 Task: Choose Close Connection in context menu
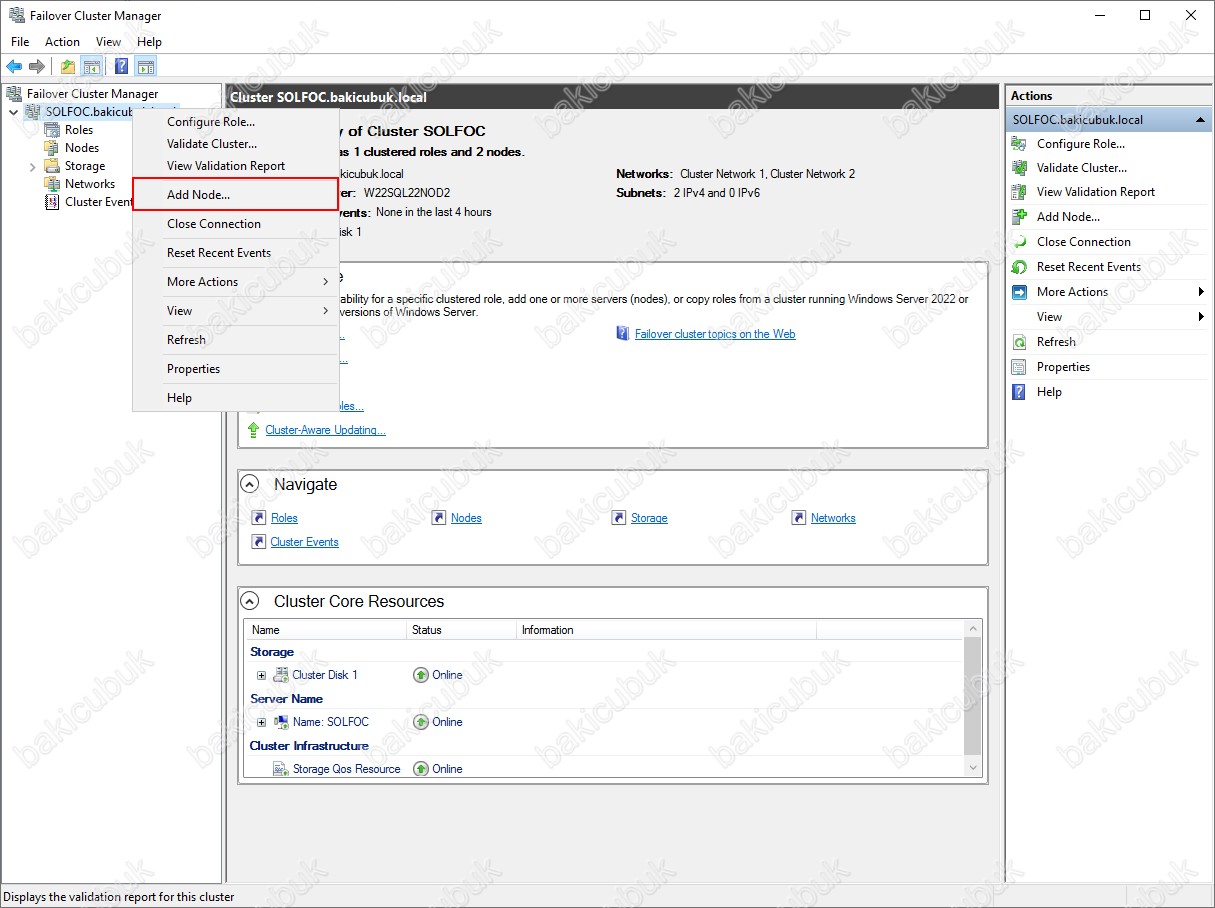point(236,224)
